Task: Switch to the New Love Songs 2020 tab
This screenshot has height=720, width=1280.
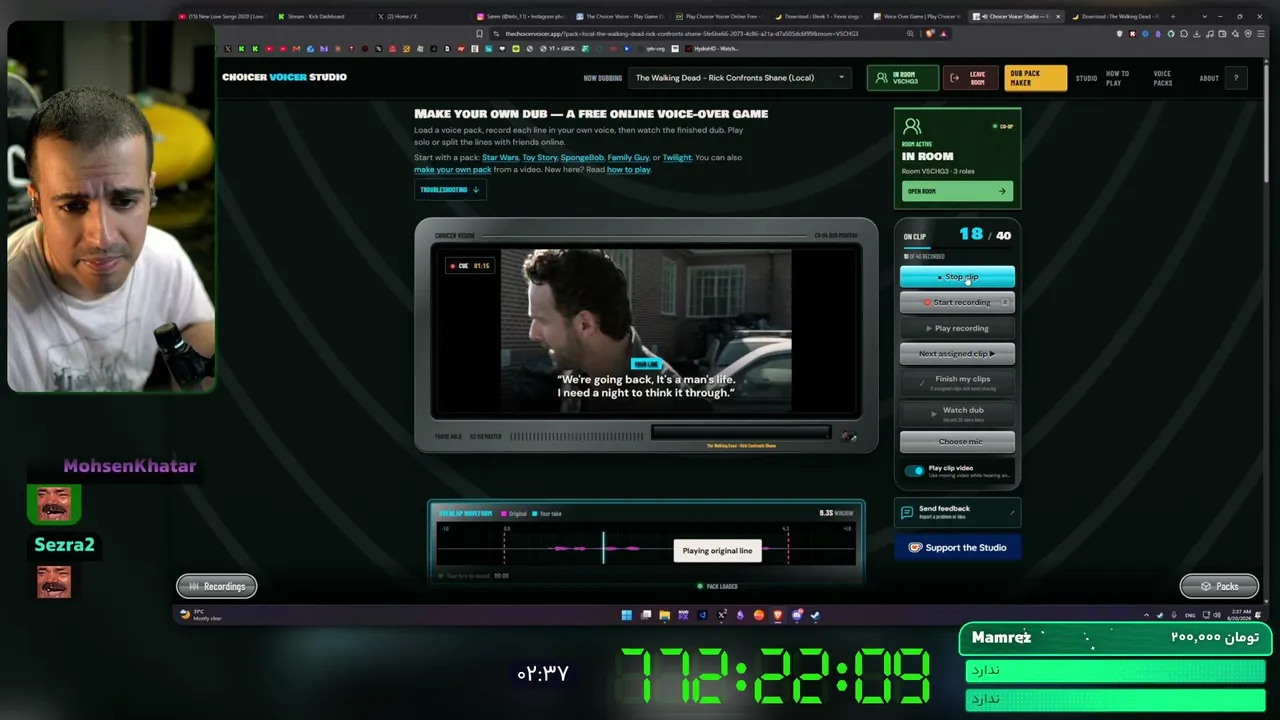Action: (220, 16)
